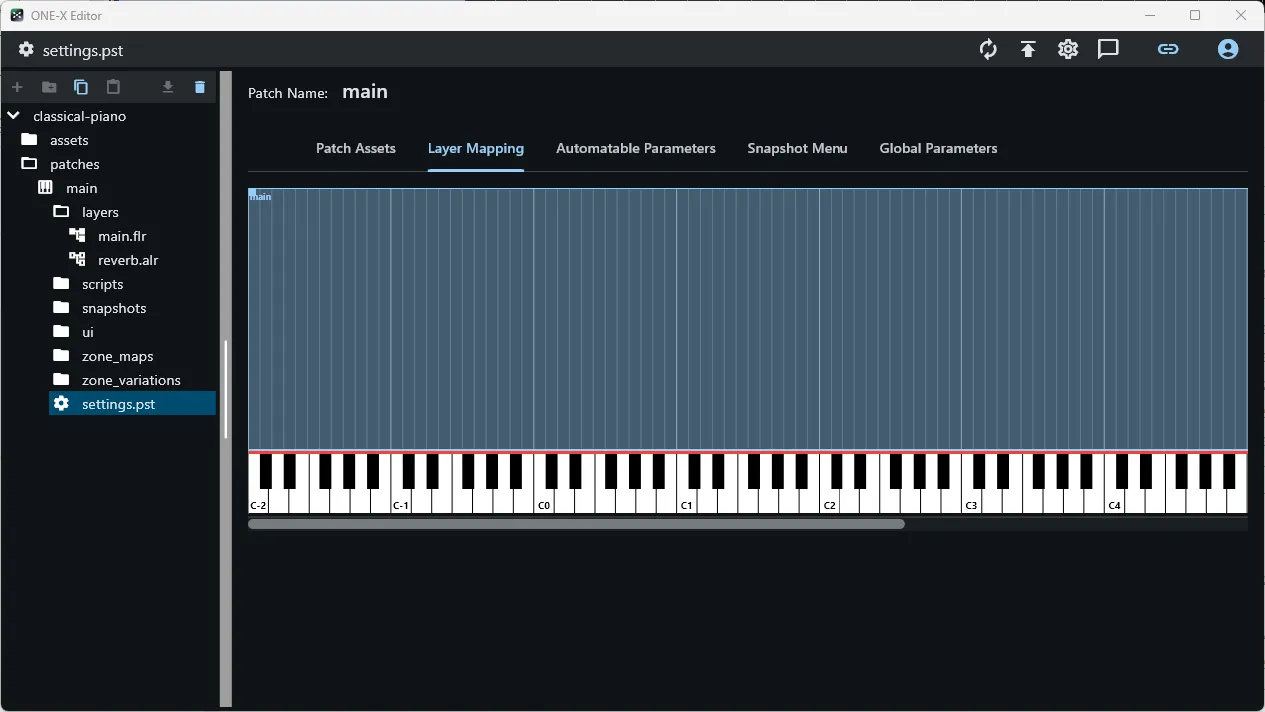The width and height of the screenshot is (1265, 712).
Task: Open the Global Parameters tab
Action: [x=938, y=148]
